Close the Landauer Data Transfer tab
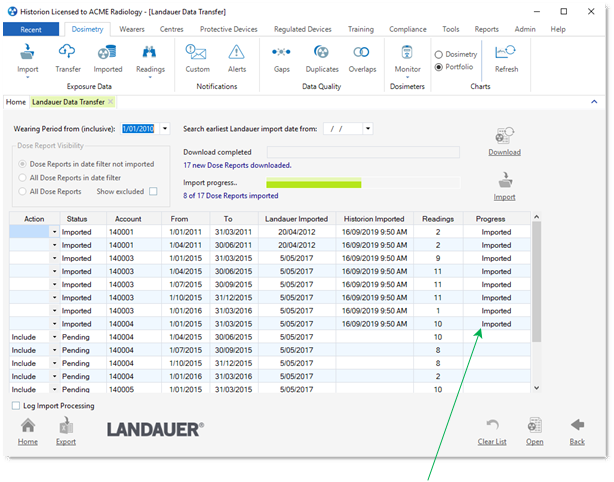614x482 pixels. point(111,102)
